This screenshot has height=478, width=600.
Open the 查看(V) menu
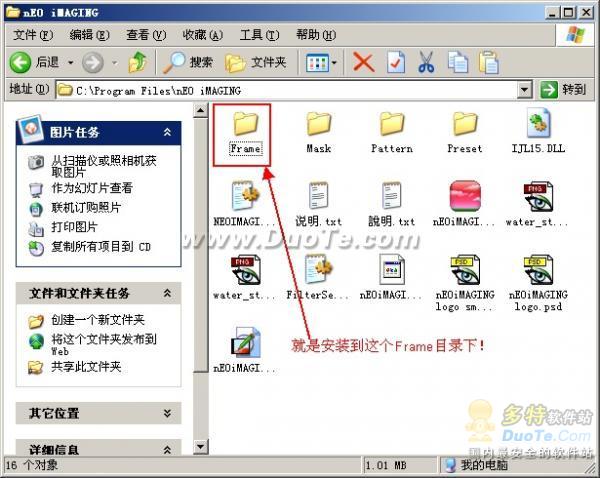[x=146, y=35]
